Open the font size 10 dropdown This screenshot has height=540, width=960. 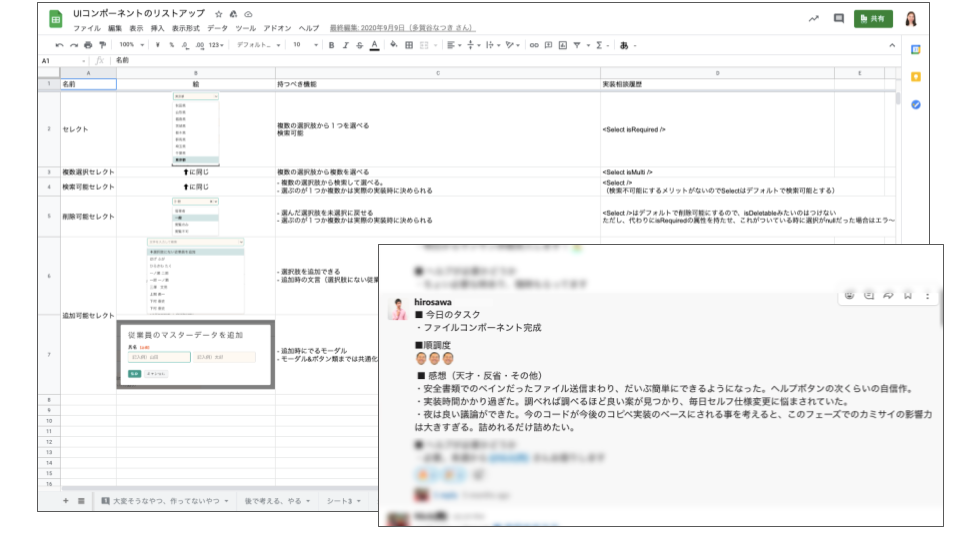(305, 45)
